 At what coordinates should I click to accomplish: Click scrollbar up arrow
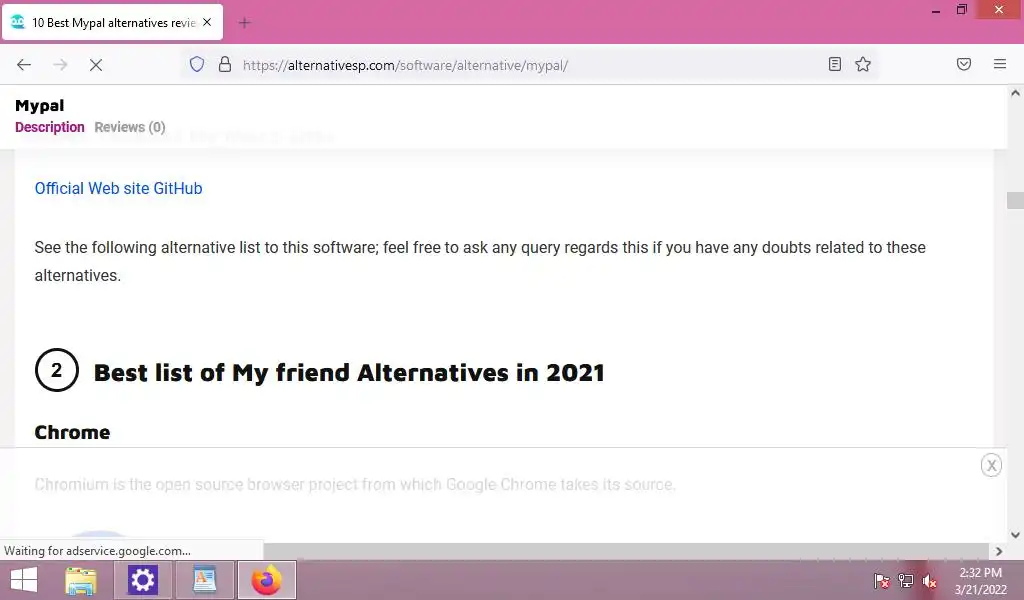(1015, 93)
